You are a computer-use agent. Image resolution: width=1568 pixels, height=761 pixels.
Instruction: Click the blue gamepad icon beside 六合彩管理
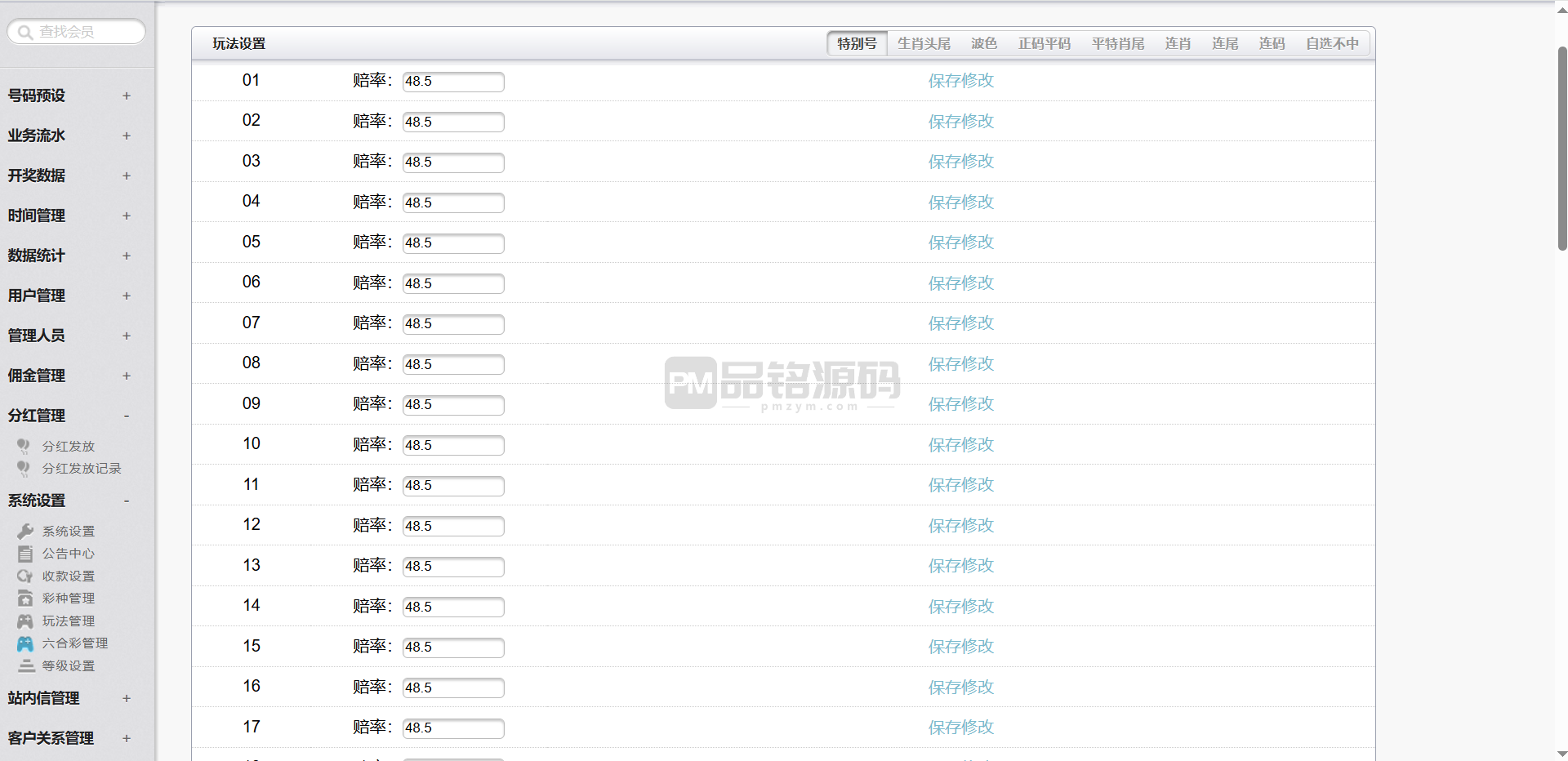coord(25,643)
